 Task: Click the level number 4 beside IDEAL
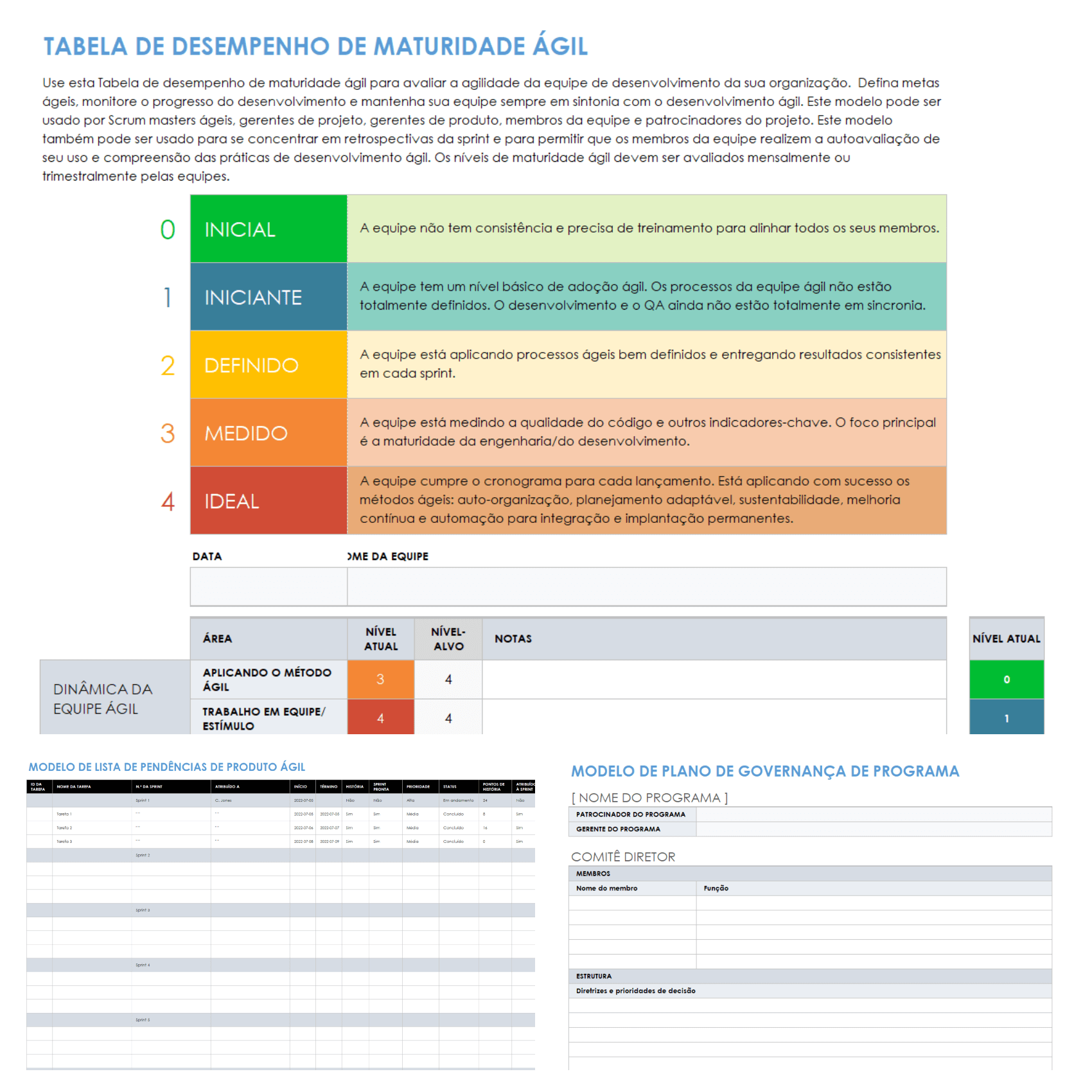click(168, 502)
